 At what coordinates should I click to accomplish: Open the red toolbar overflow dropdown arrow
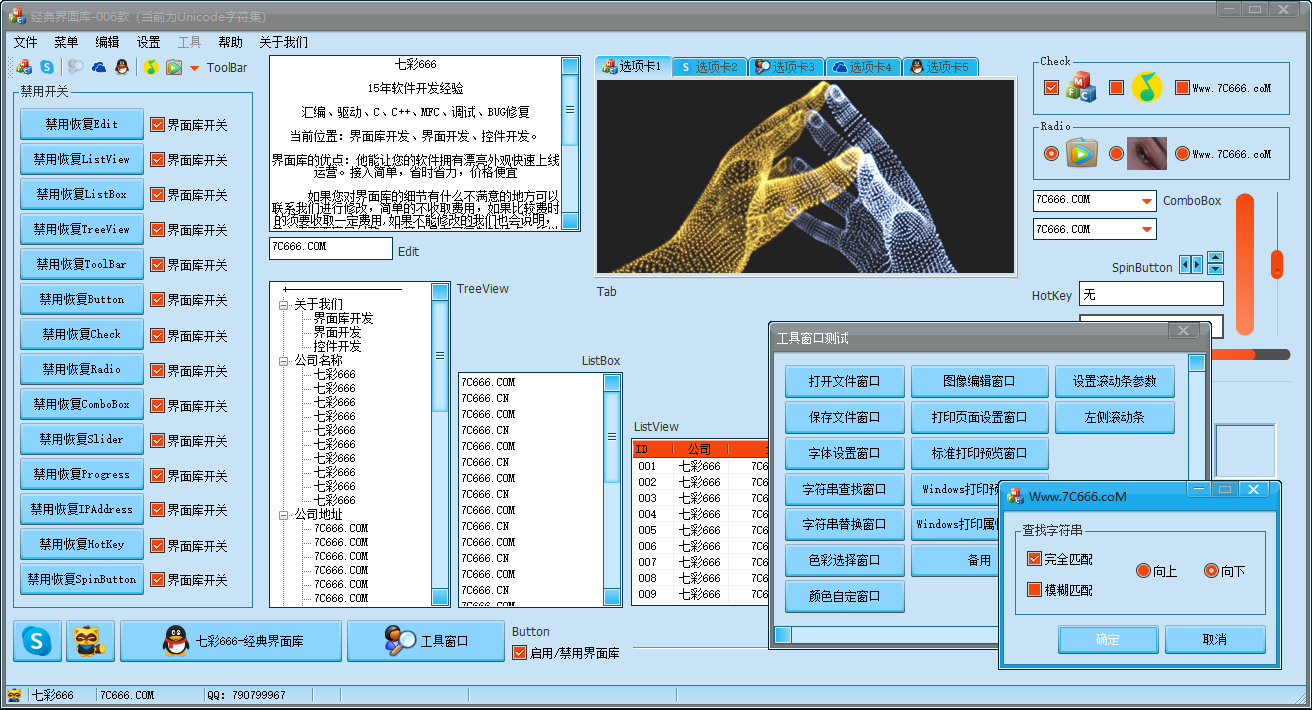tap(194, 69)
